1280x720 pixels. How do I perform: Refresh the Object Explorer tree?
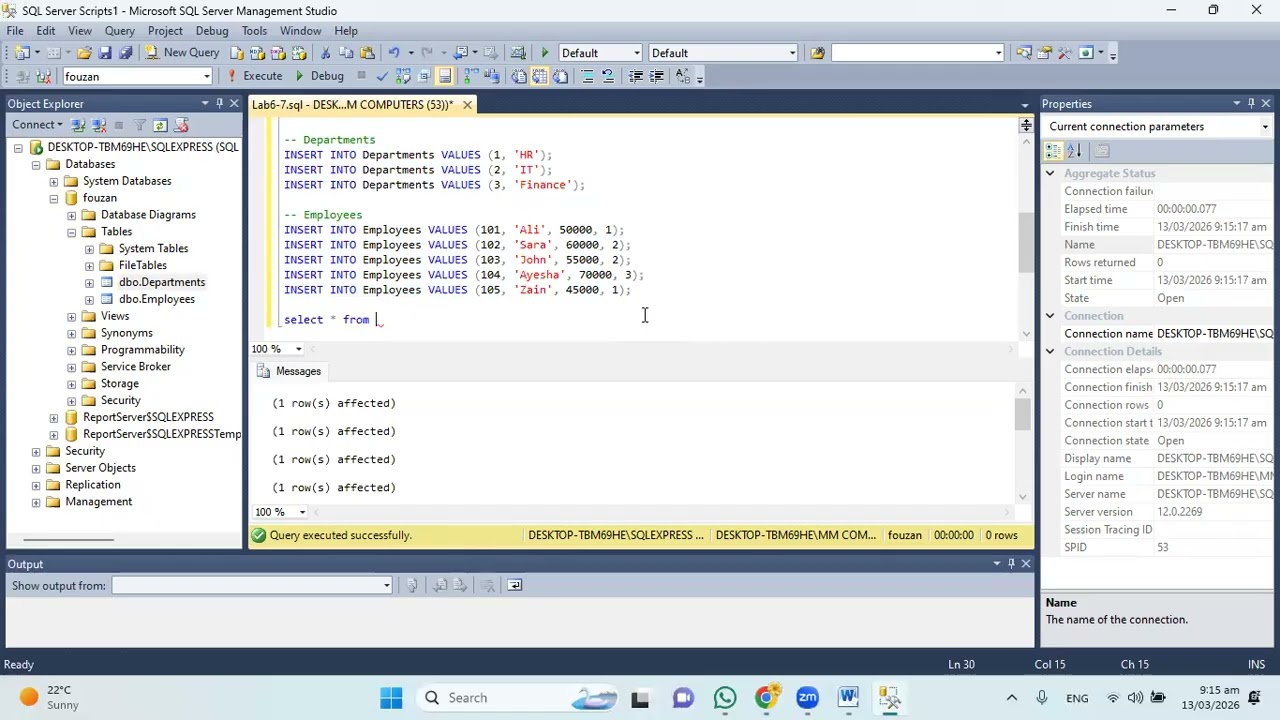point(160,125)
